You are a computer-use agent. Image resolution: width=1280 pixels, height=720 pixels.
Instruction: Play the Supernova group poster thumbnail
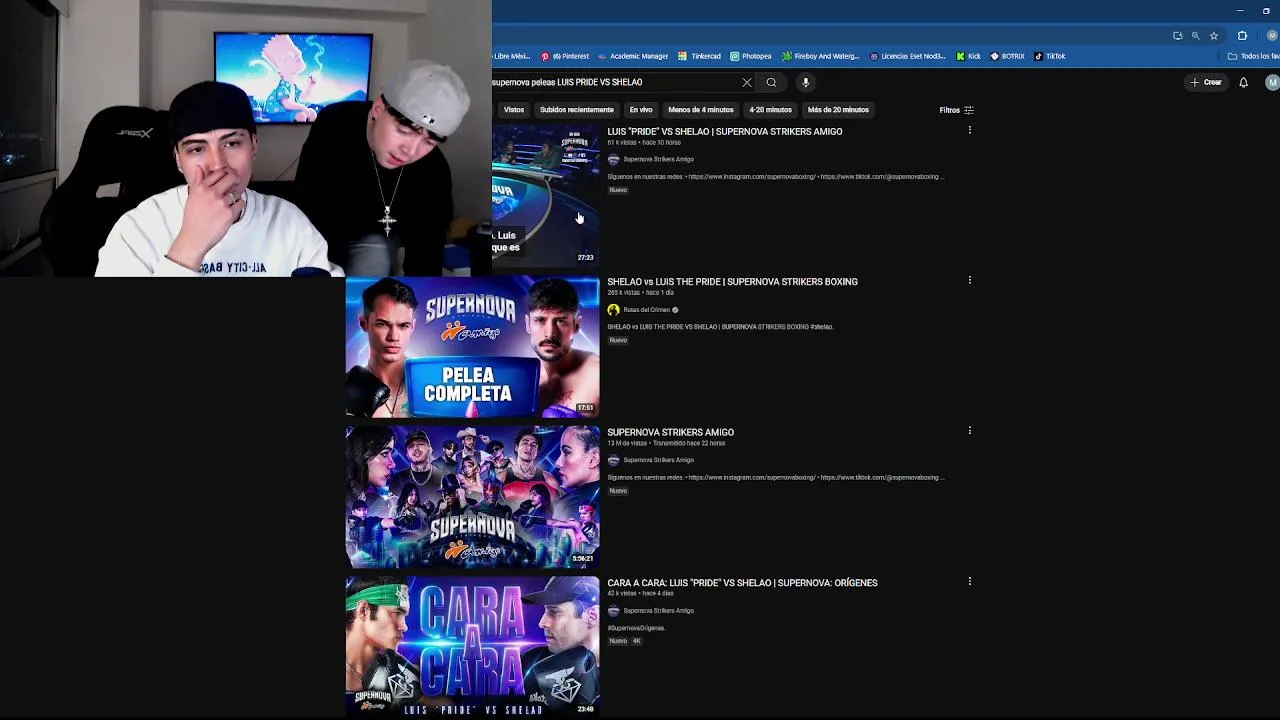472,497
